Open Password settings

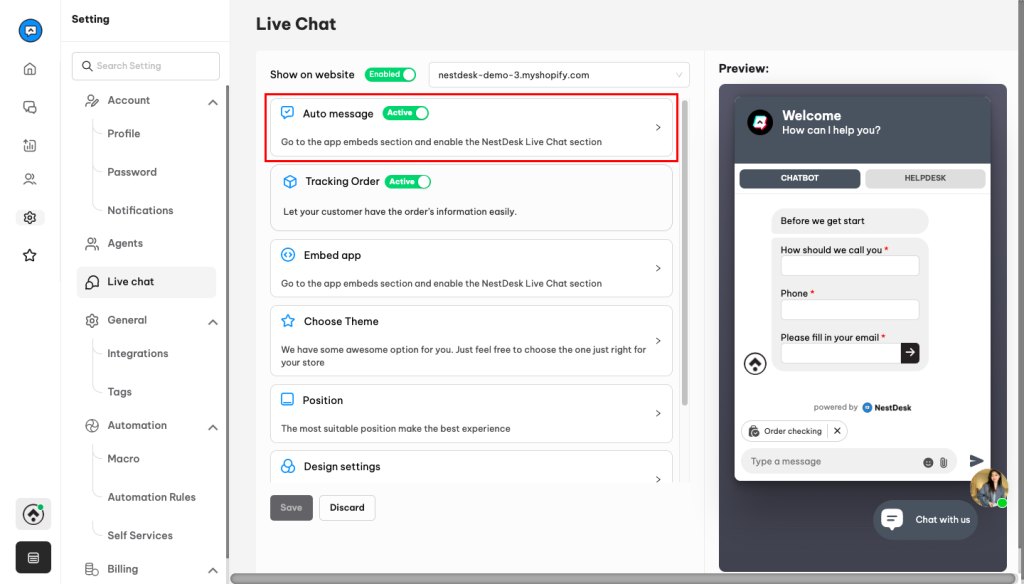pyautogui.click(x=132, y=172)
